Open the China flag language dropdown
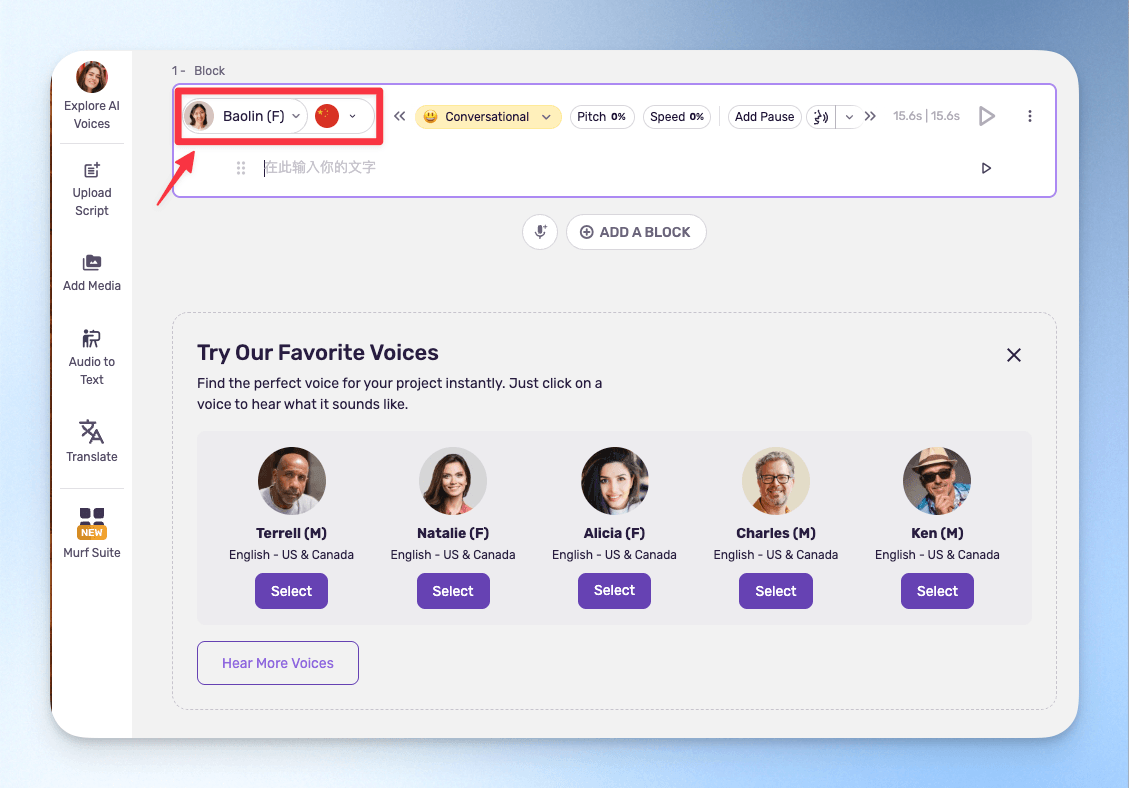The height and width of the screenshot is (788, 1129). 338,116
